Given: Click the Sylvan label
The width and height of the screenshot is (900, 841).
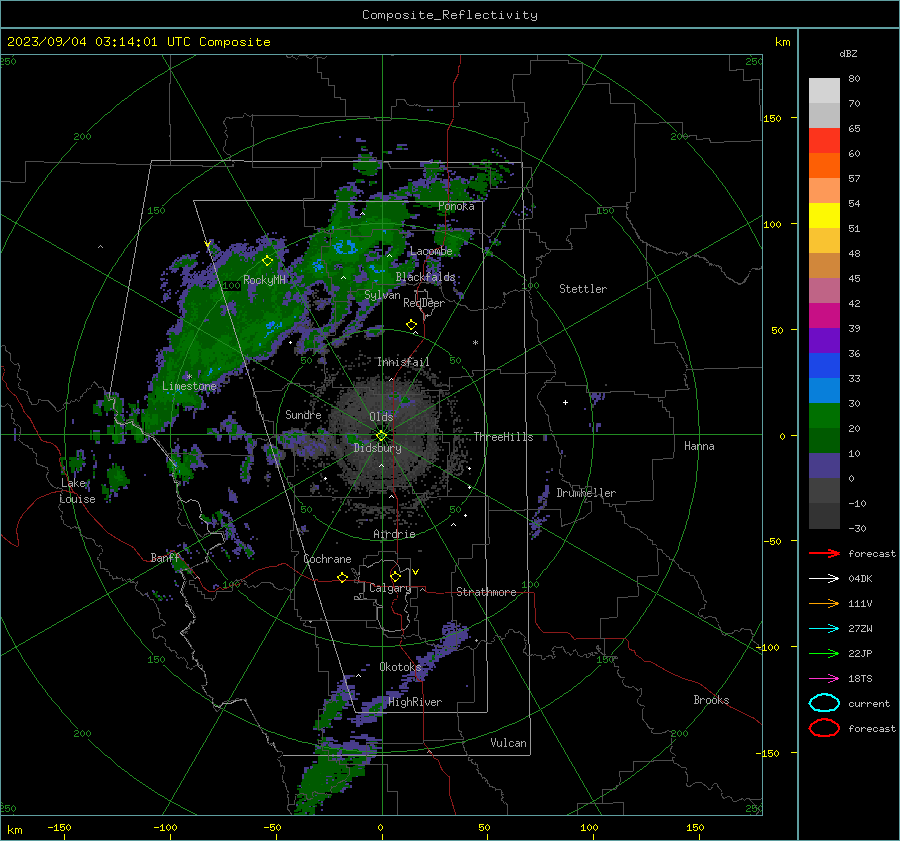Looking at the screenshot, I should point(382,294).
